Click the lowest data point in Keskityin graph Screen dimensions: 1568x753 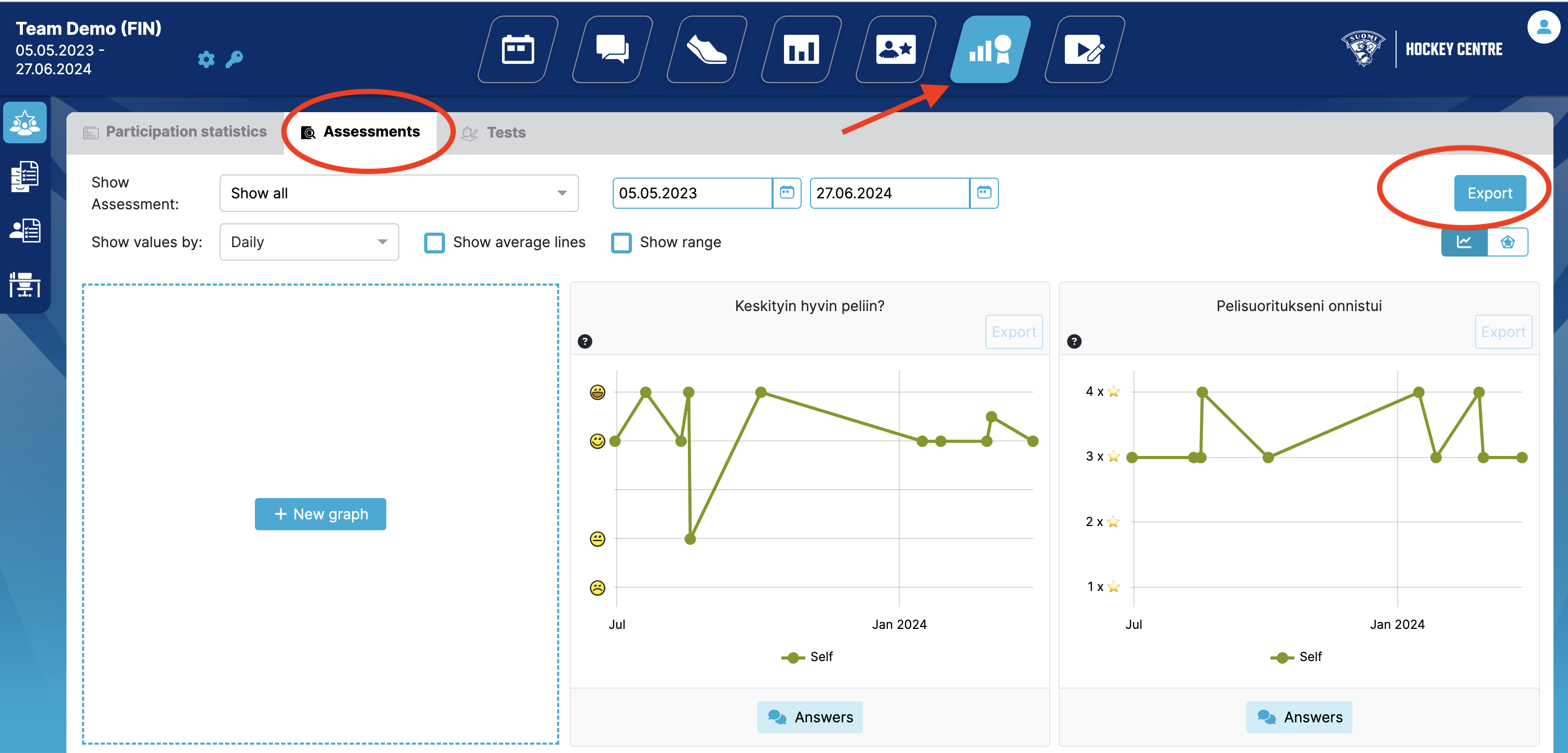(x=690, y=539)
